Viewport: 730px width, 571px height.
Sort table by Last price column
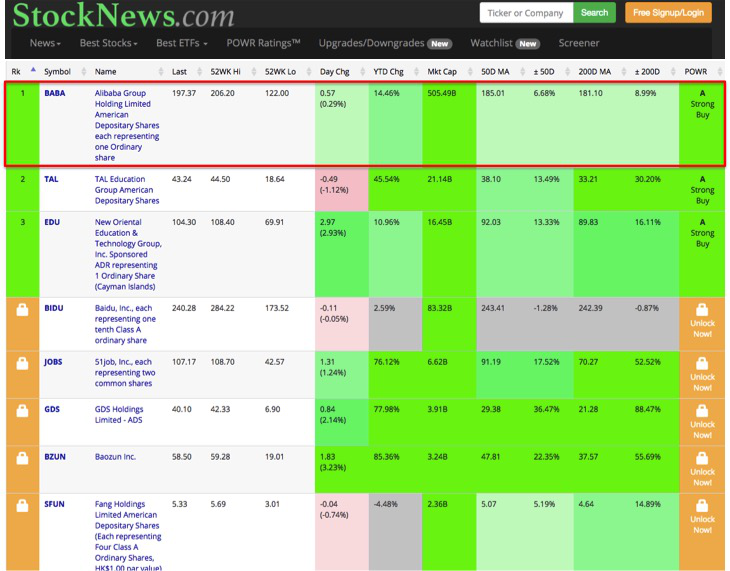coord(186,71)
